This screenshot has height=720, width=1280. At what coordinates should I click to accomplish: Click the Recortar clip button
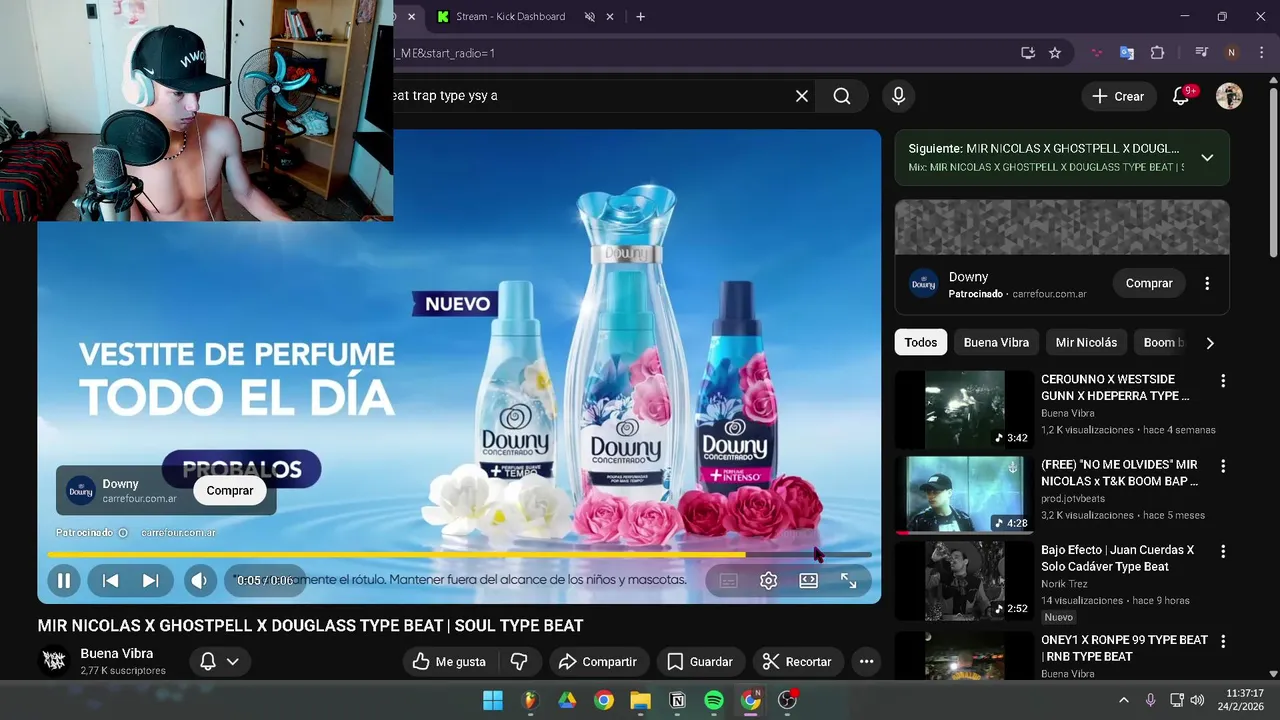[797, 662]
